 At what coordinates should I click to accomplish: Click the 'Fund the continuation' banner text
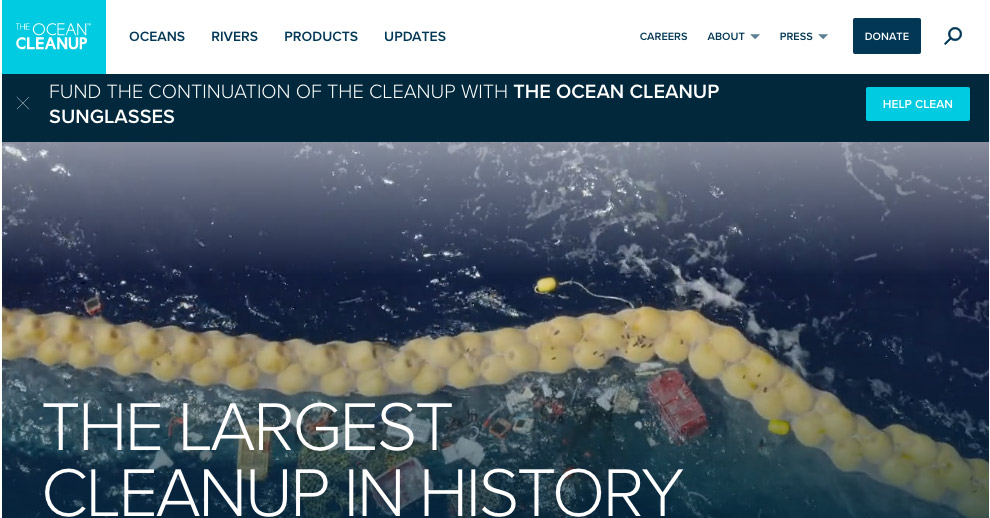click(278, 92)
